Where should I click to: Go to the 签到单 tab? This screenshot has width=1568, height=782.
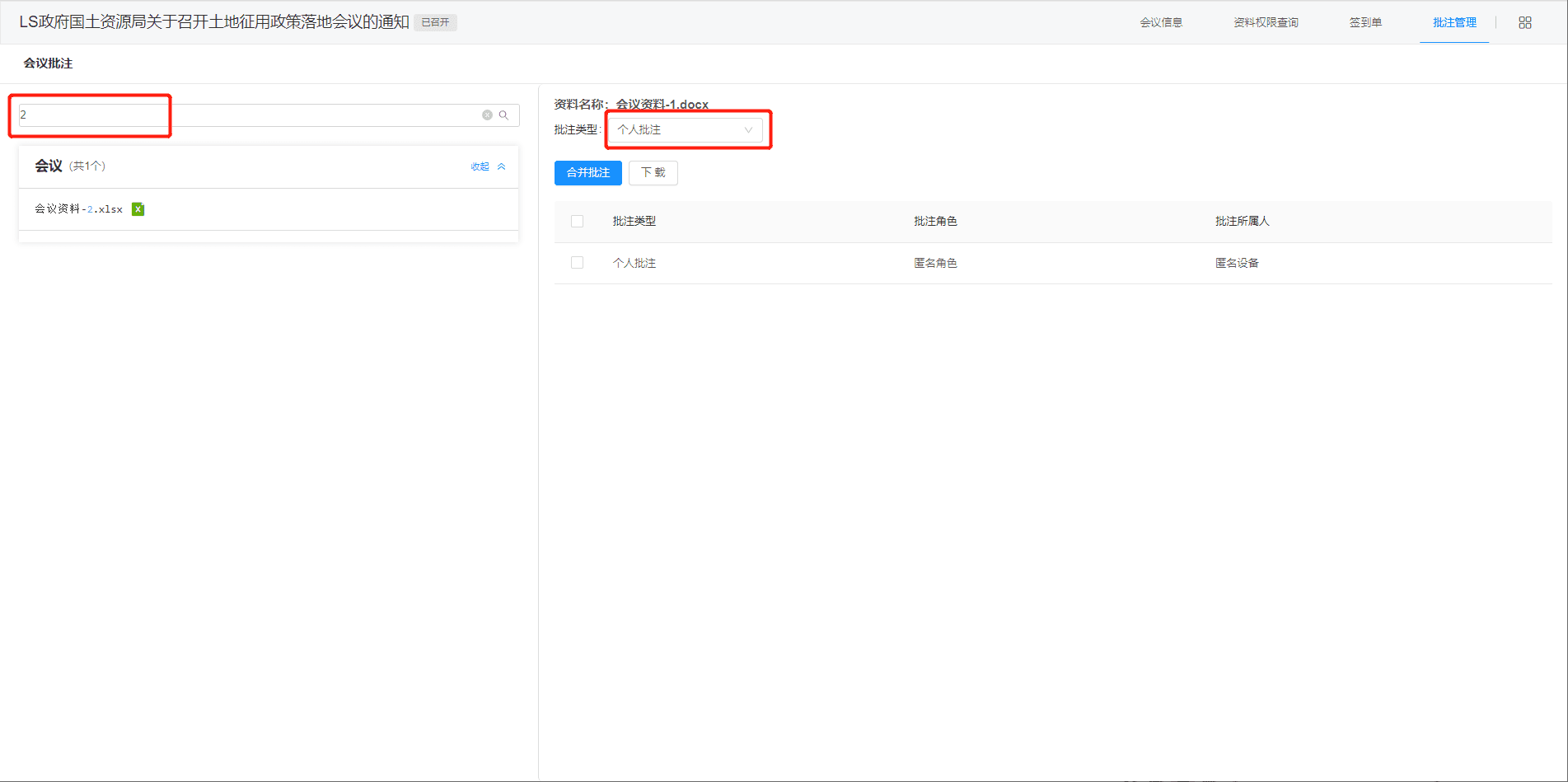pos(1365,22)
